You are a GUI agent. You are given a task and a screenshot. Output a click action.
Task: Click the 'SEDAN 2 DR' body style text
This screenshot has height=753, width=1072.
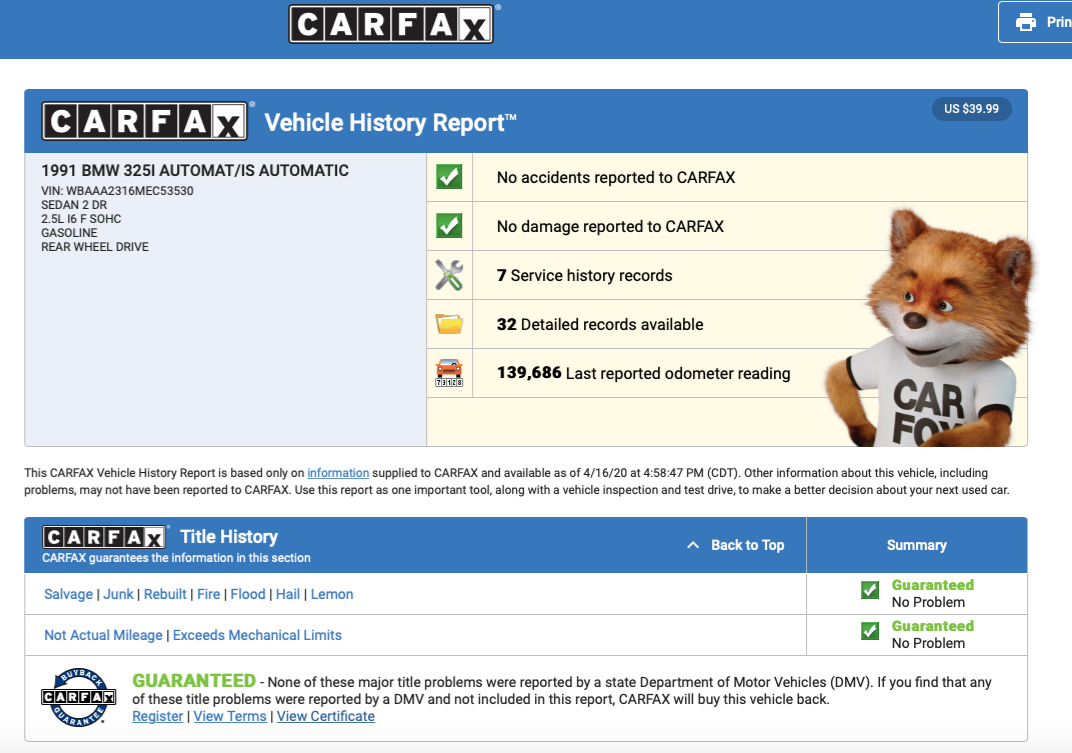pyautogui.click(x=74, y=205)
